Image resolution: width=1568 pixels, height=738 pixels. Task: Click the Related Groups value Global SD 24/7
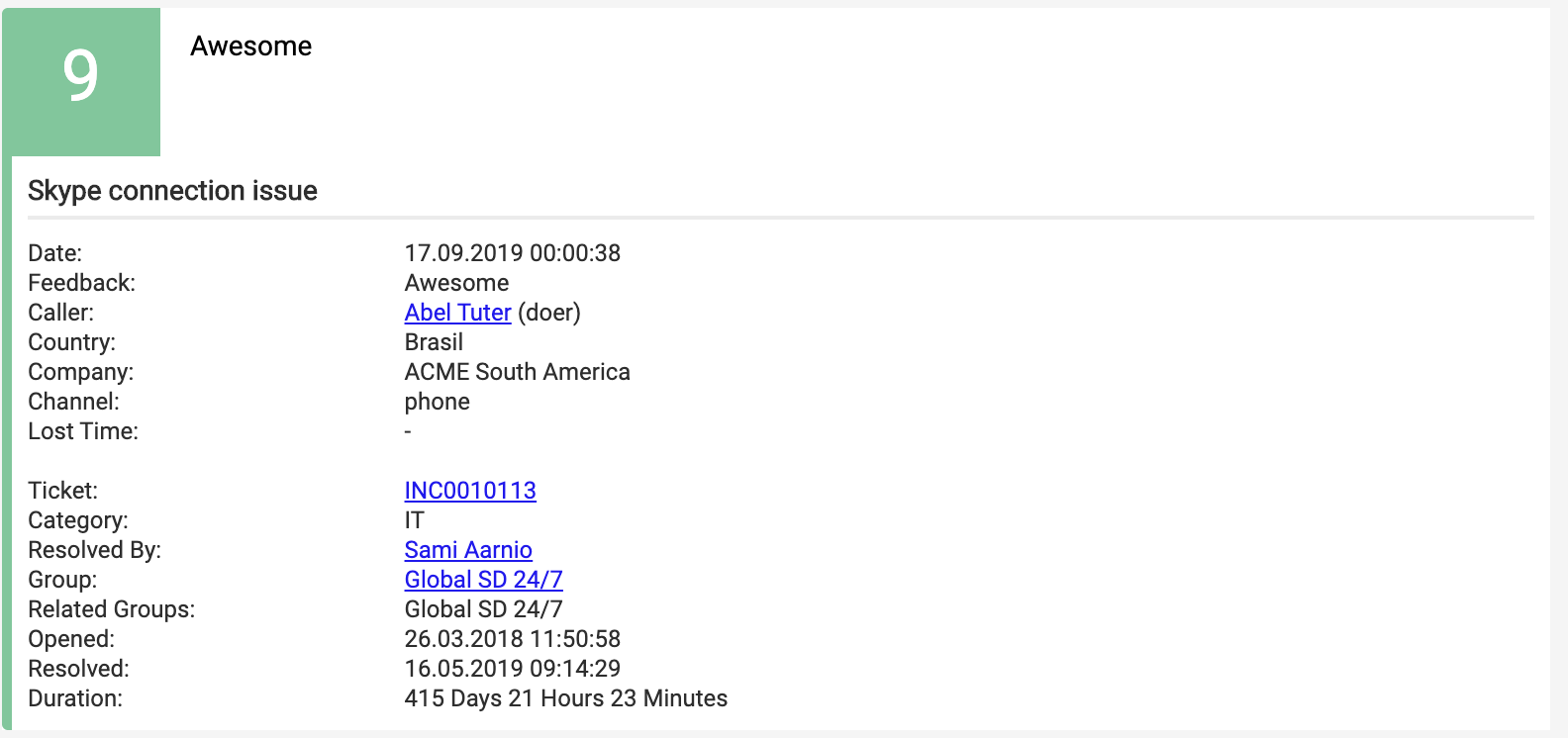tap(483, 609)
